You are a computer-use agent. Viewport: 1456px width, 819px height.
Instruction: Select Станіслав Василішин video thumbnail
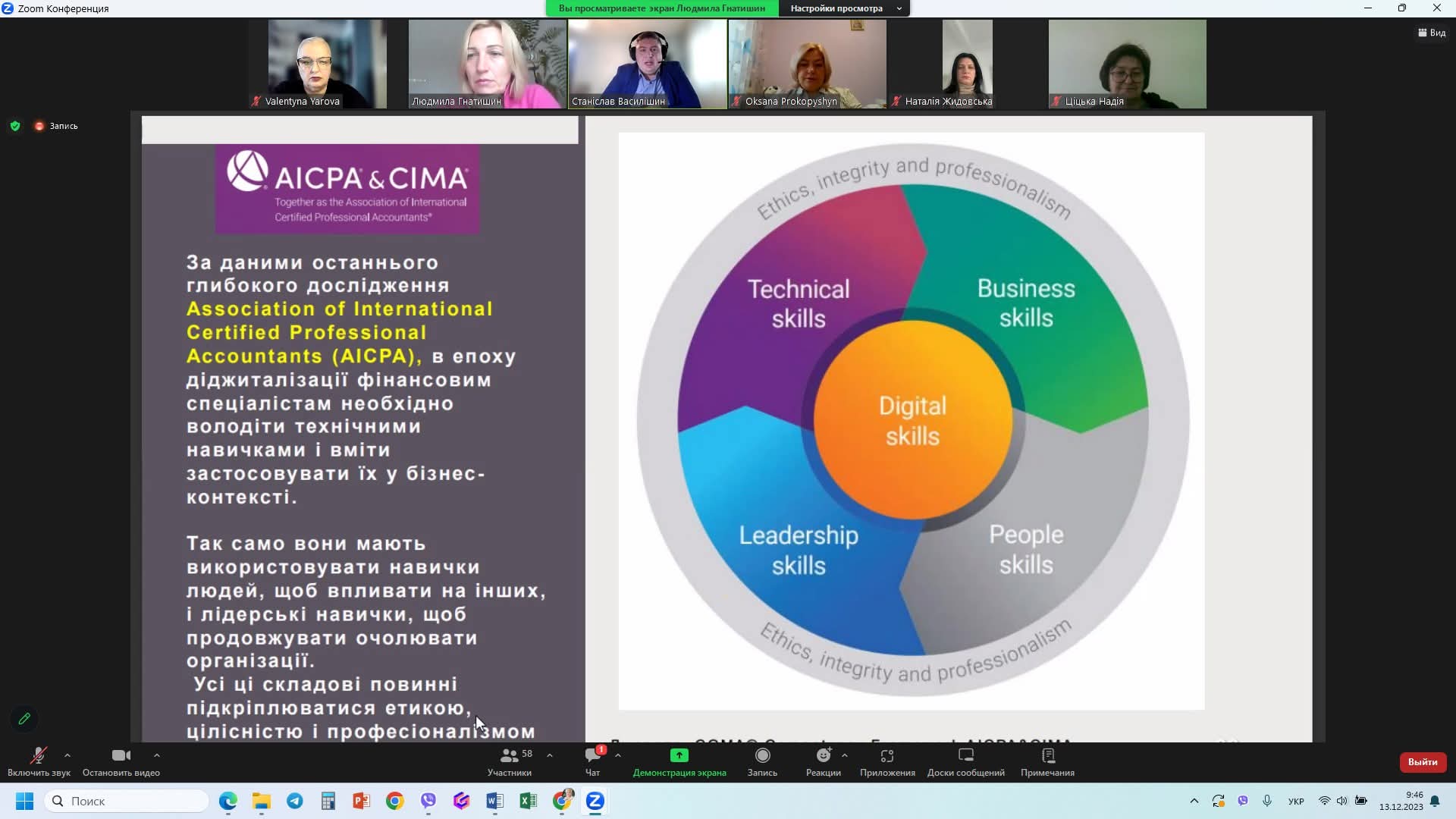tap(648, 64)
